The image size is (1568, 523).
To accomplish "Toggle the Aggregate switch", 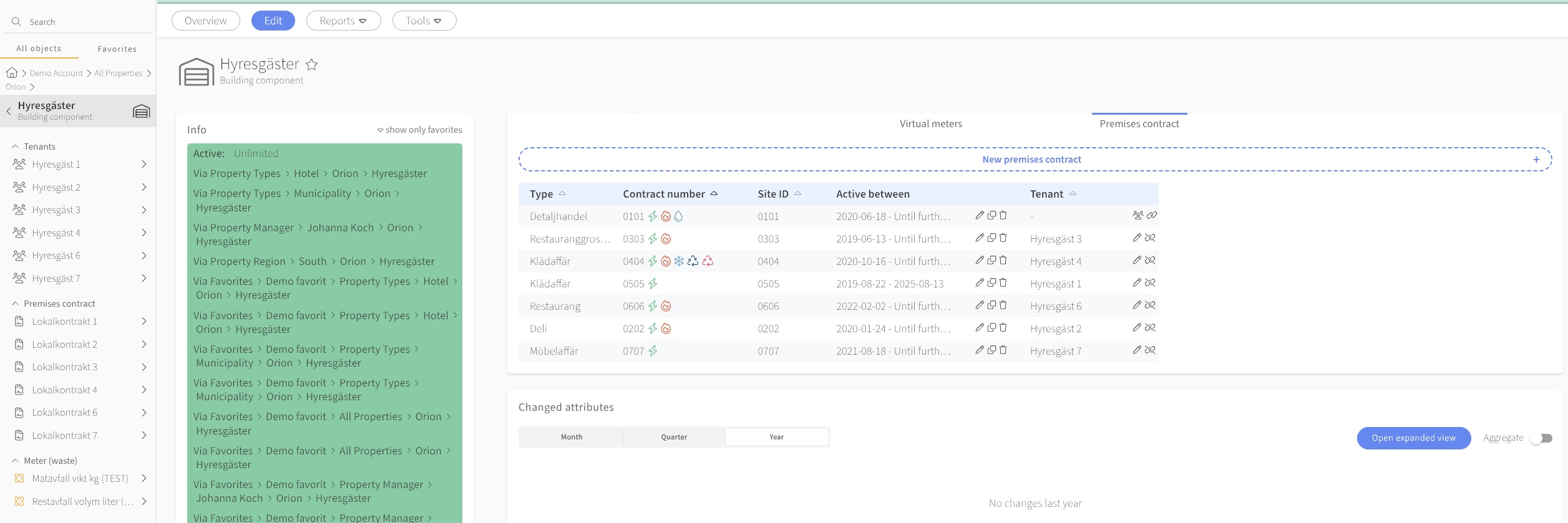I will [x=1541, y=438].
